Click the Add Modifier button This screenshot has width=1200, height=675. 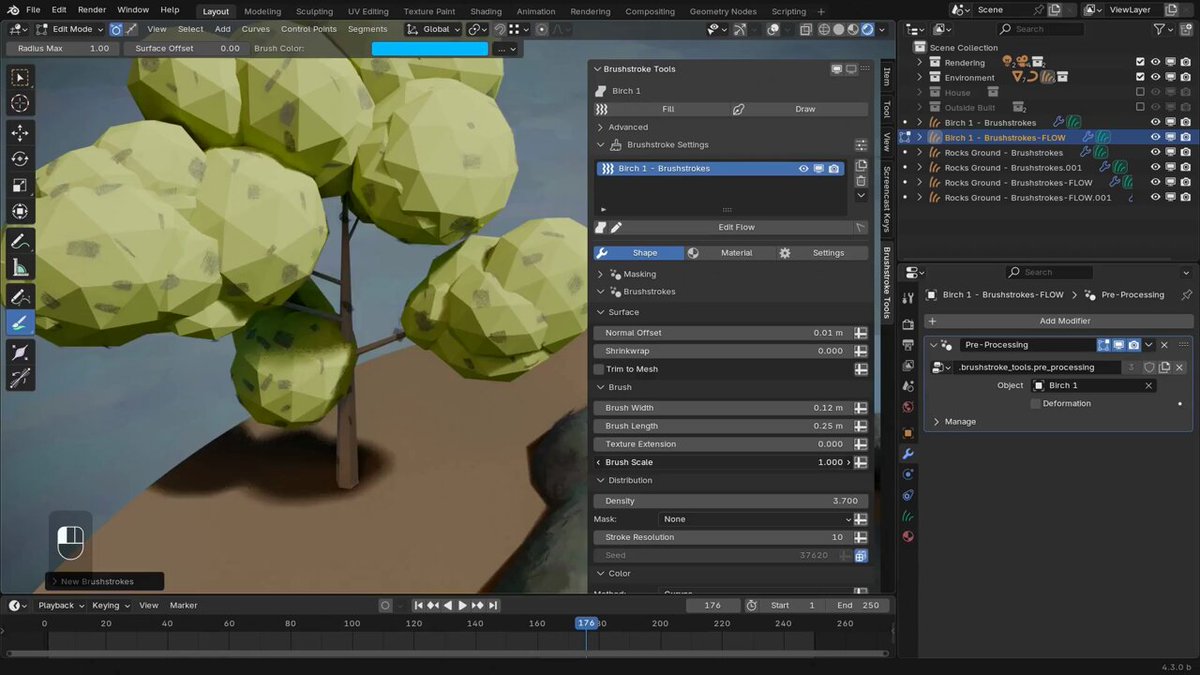pyautogui.click(x=1059, y=321)
